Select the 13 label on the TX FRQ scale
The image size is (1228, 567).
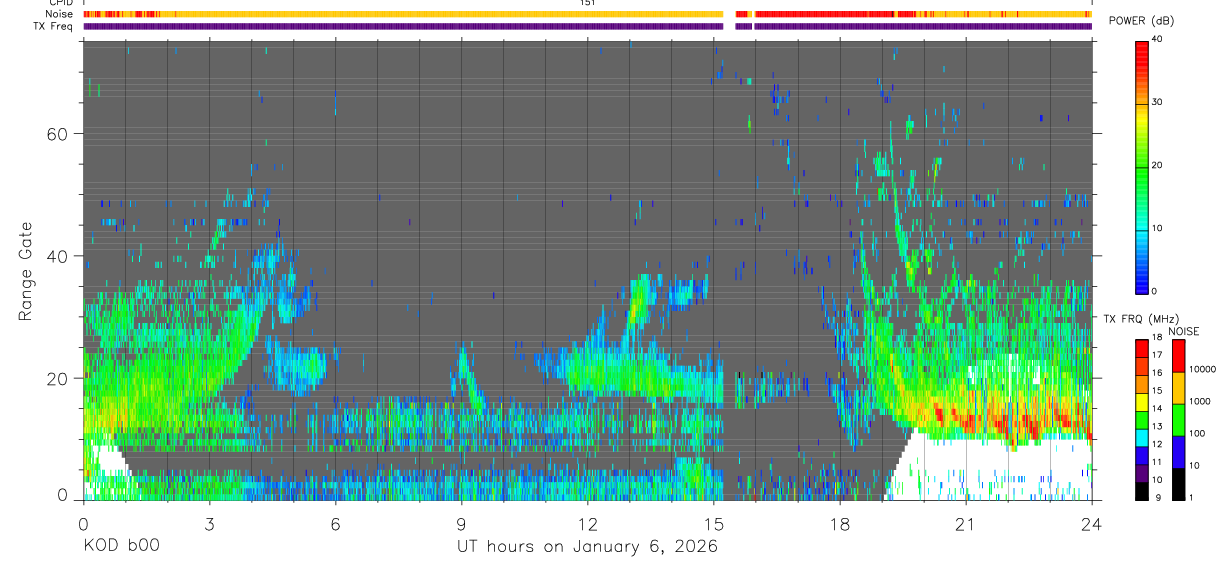click(x=1158, y=426)
